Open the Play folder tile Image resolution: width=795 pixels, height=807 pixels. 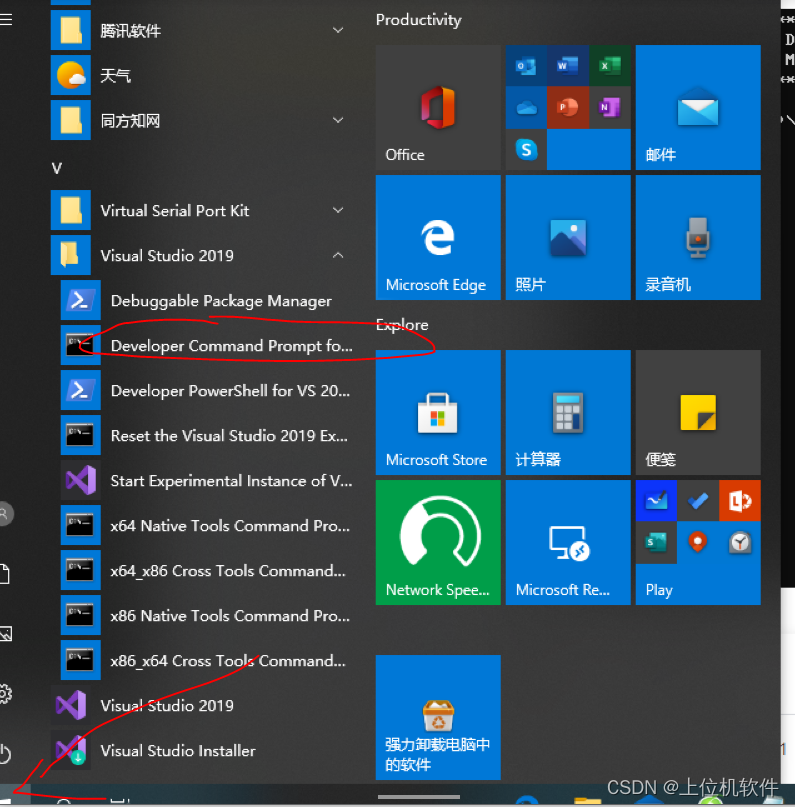(698, 542)
